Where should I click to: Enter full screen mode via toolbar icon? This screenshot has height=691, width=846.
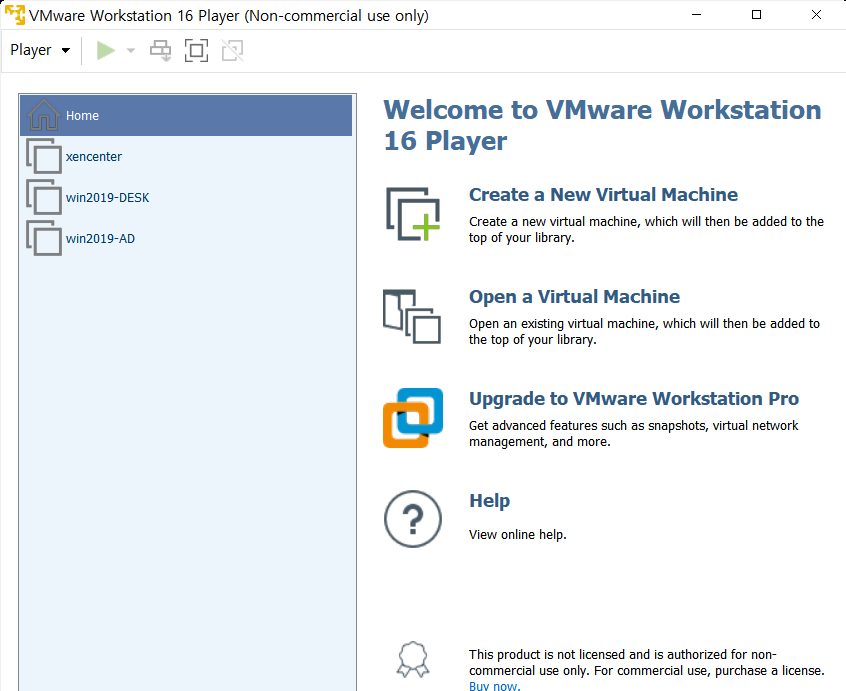tap(196, 51)
